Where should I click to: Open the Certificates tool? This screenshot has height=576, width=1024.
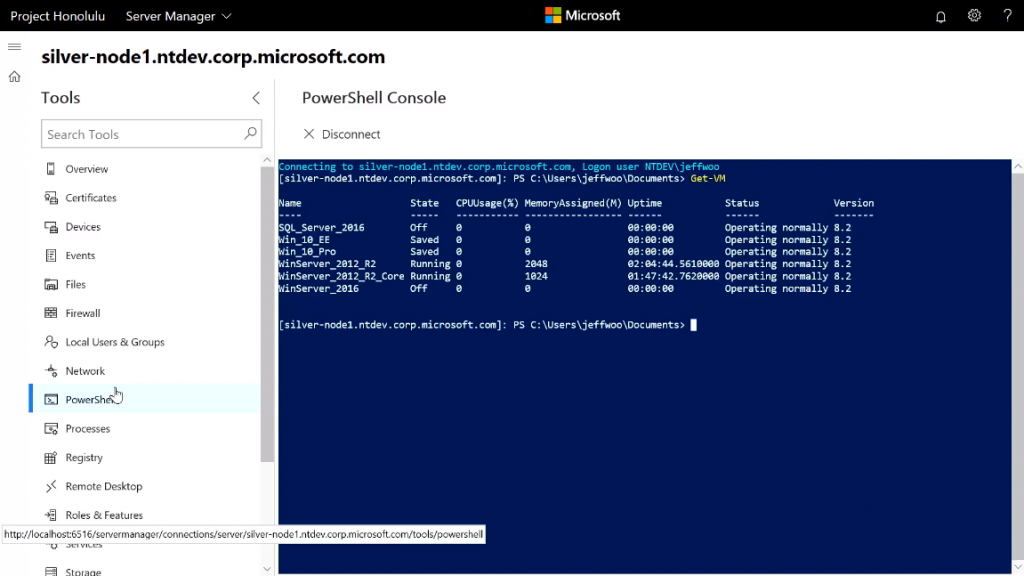[x=91, y=198]
